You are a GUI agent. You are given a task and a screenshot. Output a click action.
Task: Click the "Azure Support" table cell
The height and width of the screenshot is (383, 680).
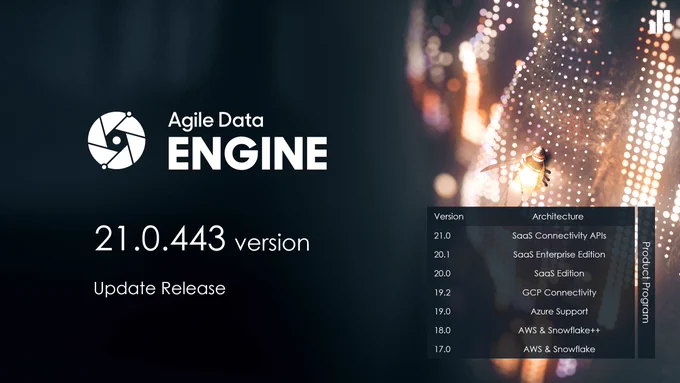pyautogui.click(x=559, y=311)
